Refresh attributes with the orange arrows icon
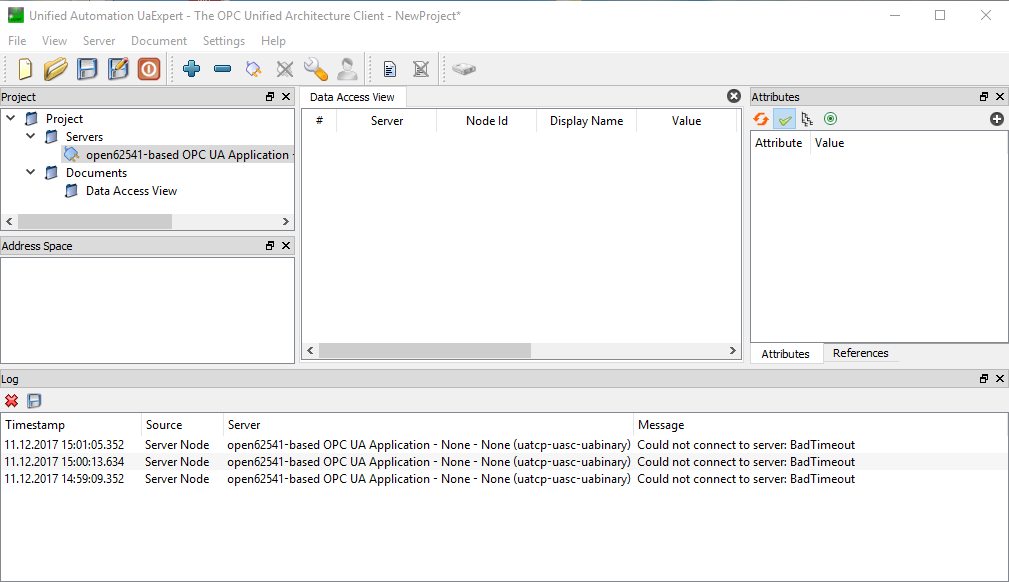 [760, 119]
